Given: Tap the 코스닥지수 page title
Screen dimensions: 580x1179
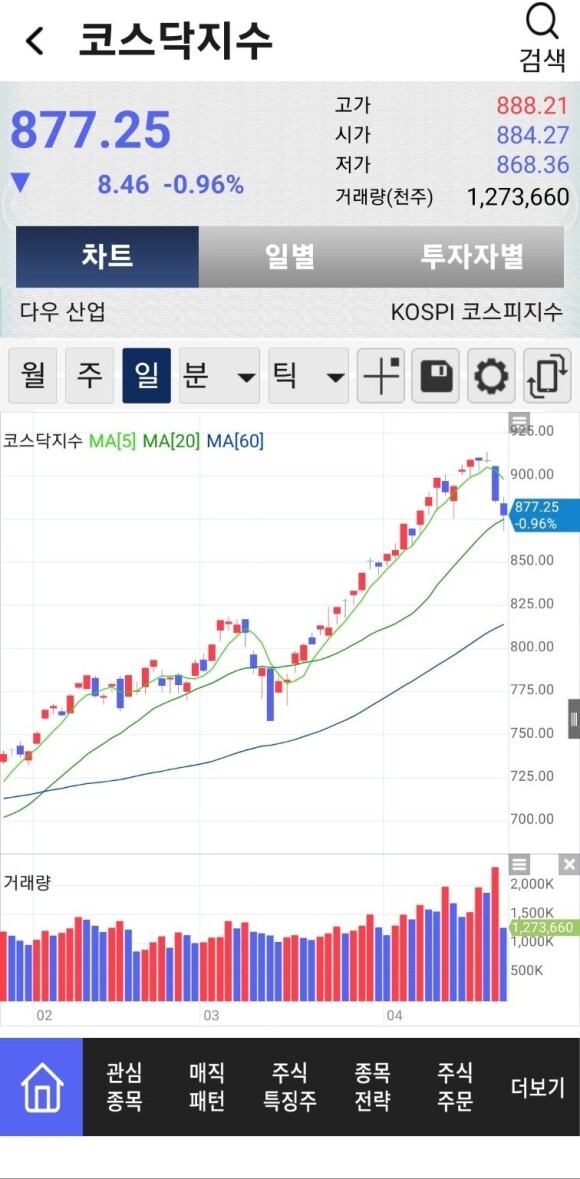Looking at the screenshot, I should (175, 41).
